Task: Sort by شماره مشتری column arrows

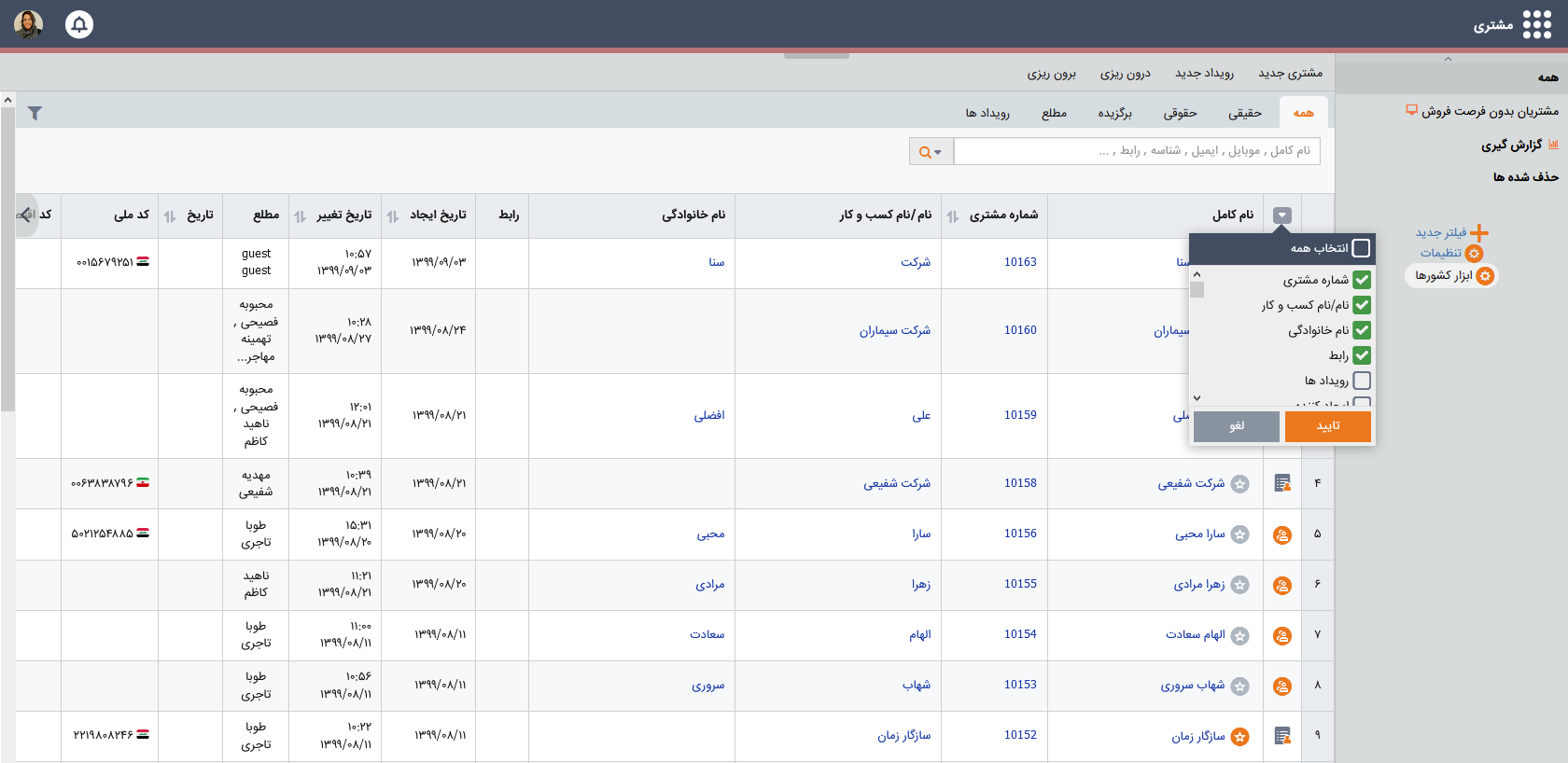Action: [x=953, y=216]
